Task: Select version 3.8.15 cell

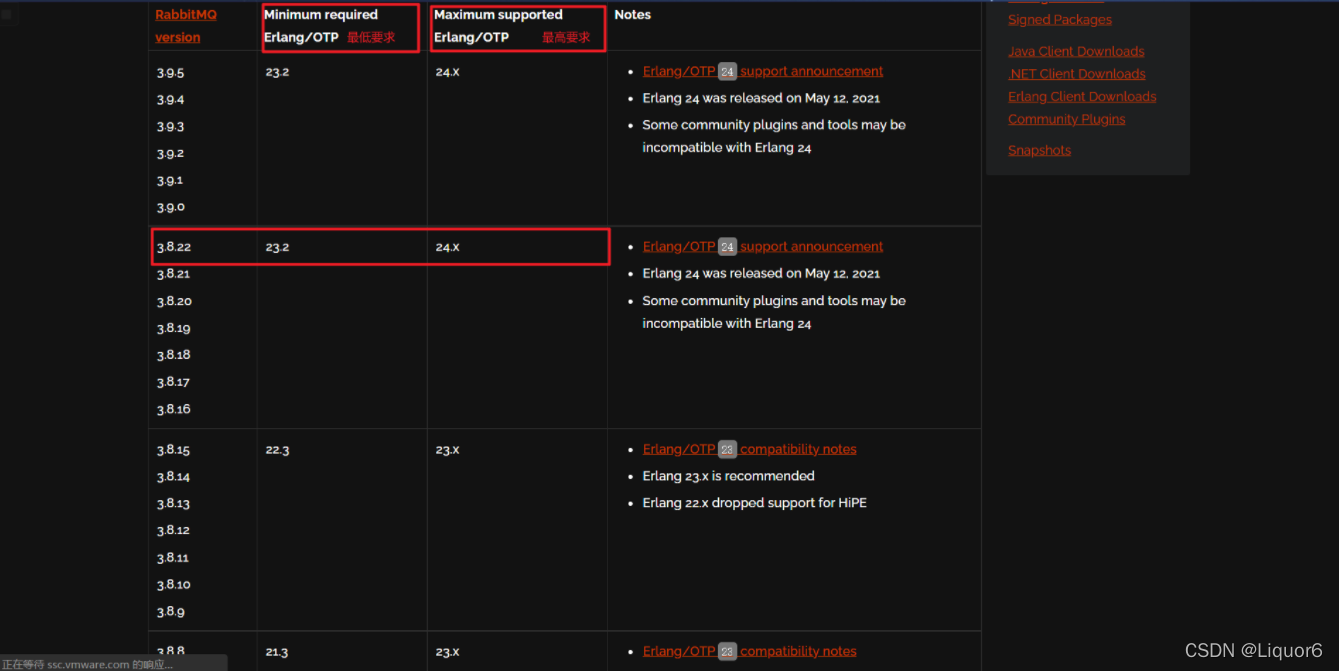Action: pos(173,450)
